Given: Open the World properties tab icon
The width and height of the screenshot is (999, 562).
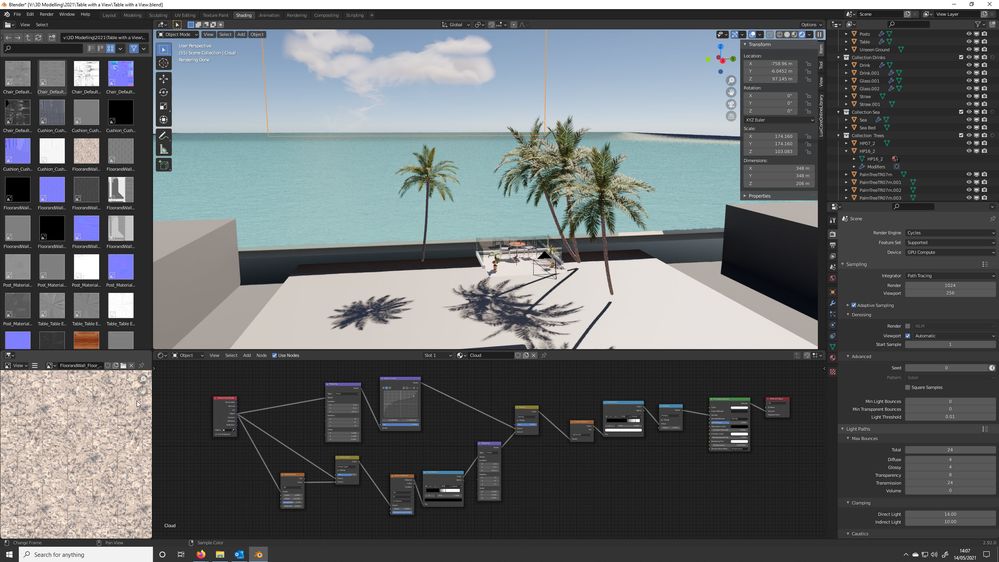Looking at the screenshot, I should [833, 278].
